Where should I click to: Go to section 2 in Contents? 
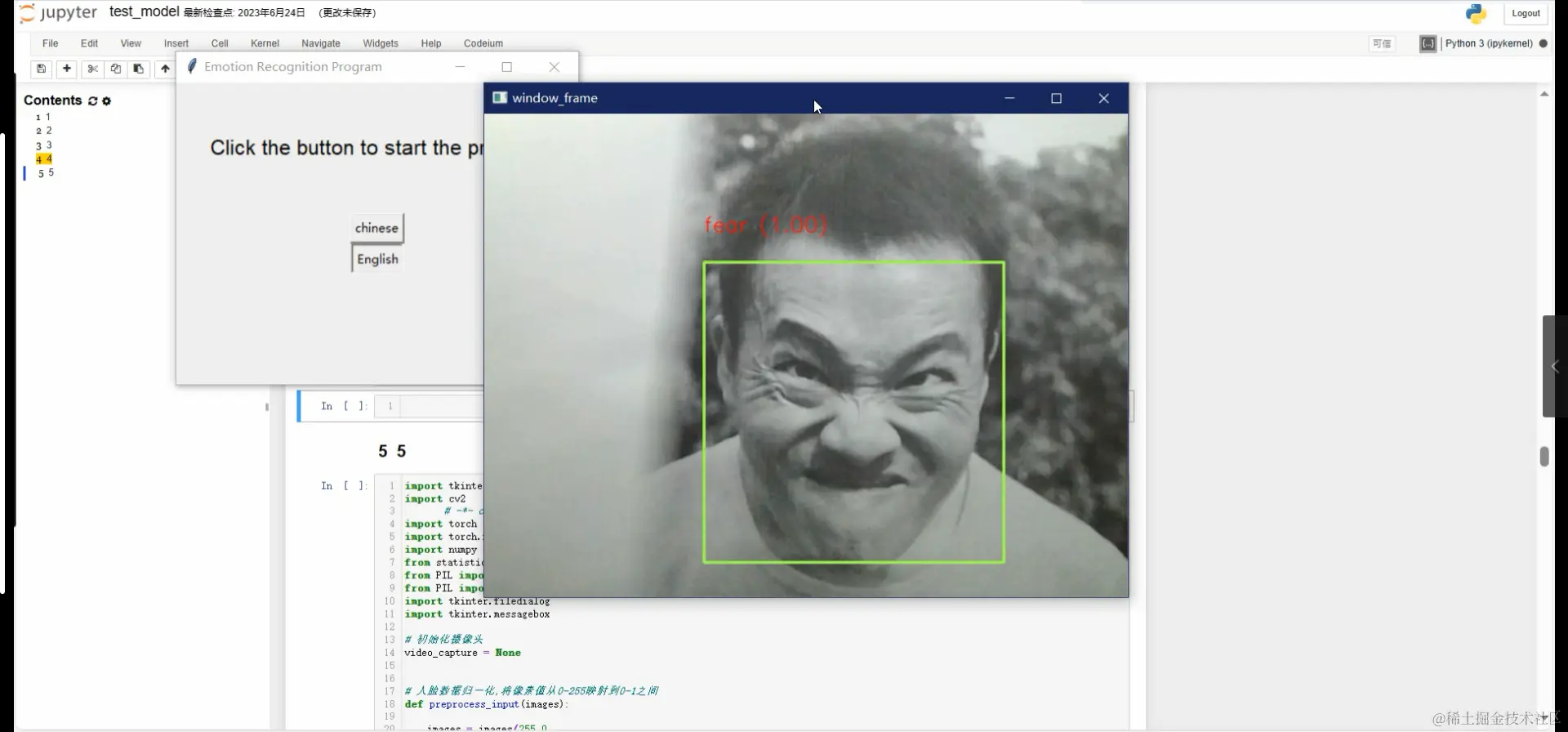point(43,131)
